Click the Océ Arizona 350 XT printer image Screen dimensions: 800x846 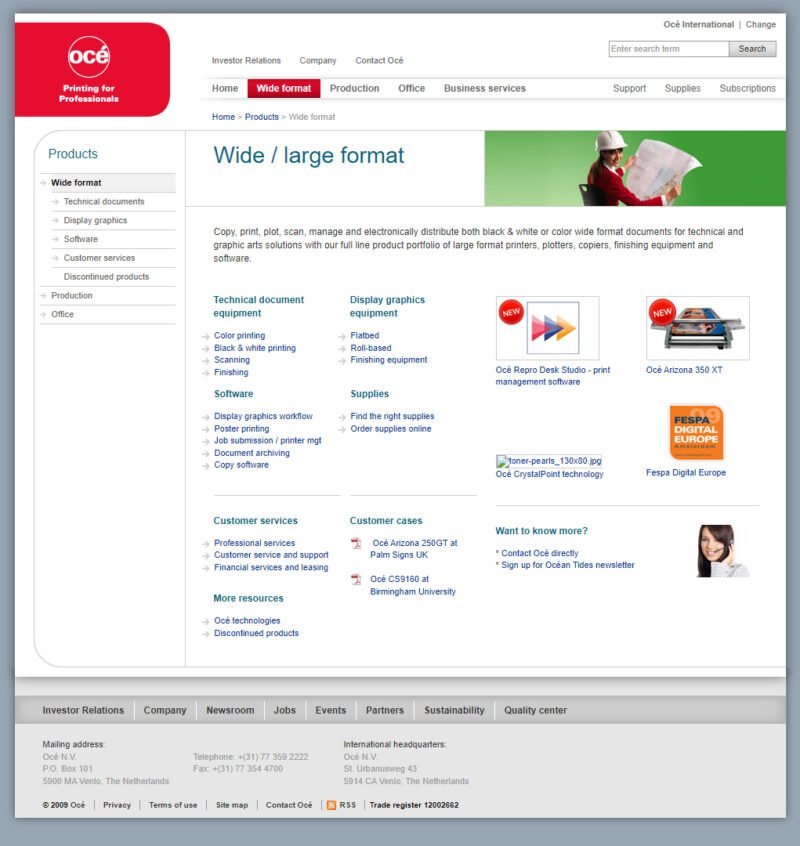point(697,328)
